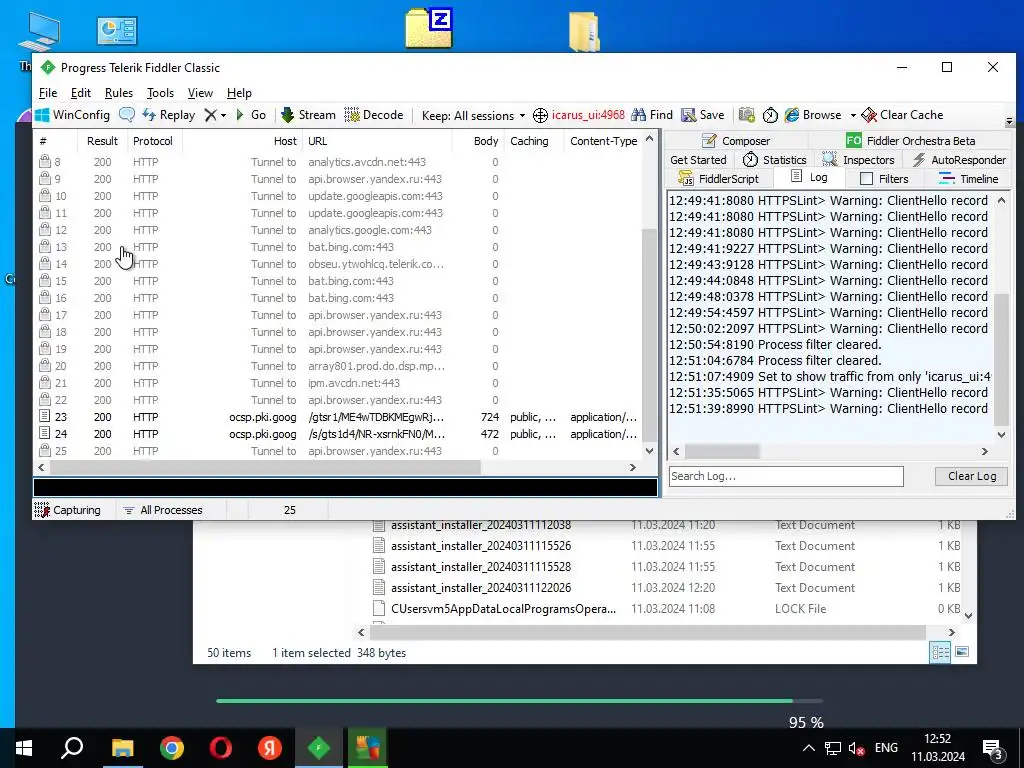The image size is (1024, 768).
Task: Switch to the Composer tab
Action: (x=736, y=141)
